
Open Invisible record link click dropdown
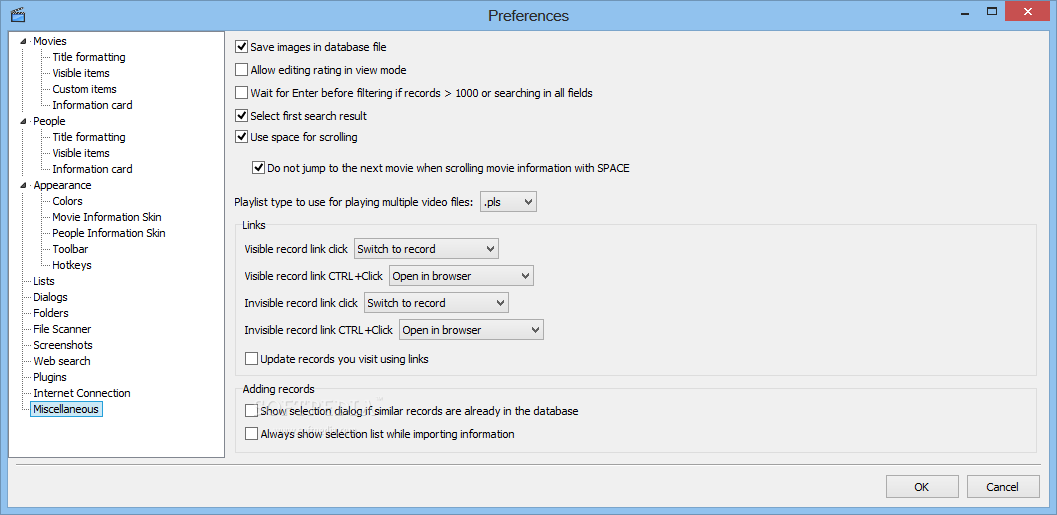[436, 303]
